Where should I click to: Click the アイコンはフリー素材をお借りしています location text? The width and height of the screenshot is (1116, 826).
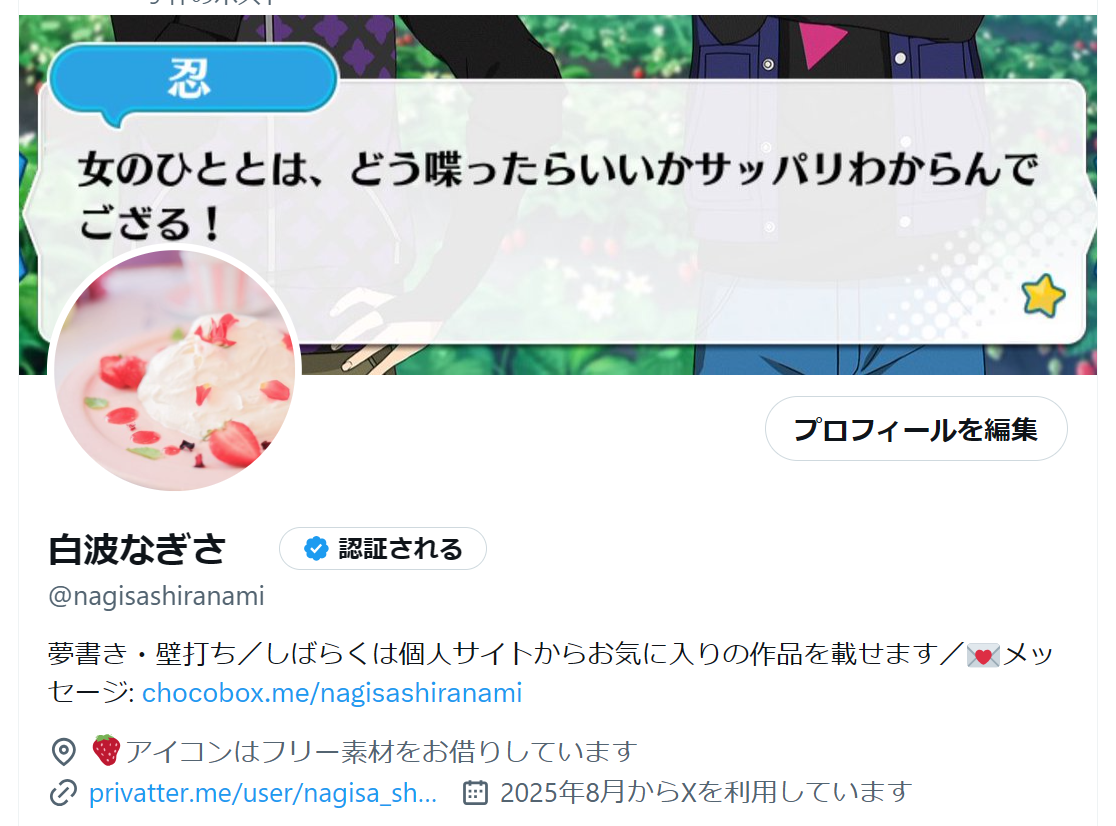tap(381, 752)
